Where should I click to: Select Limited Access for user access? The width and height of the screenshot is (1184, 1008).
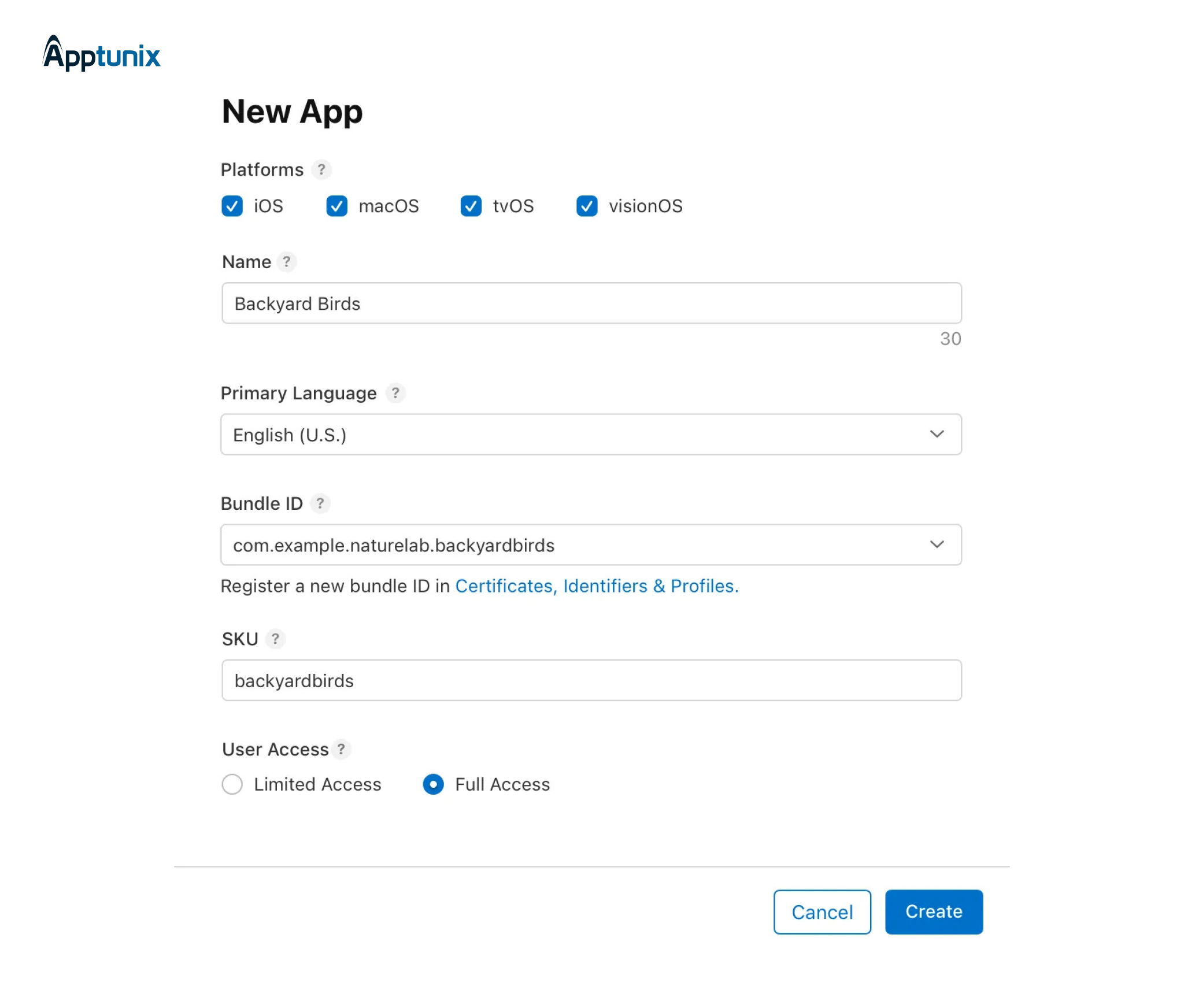click(232, 784)
